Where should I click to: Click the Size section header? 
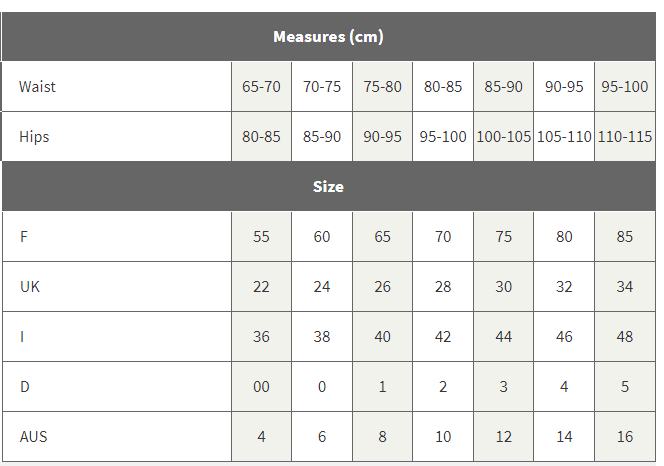click(x=328, y=187)
